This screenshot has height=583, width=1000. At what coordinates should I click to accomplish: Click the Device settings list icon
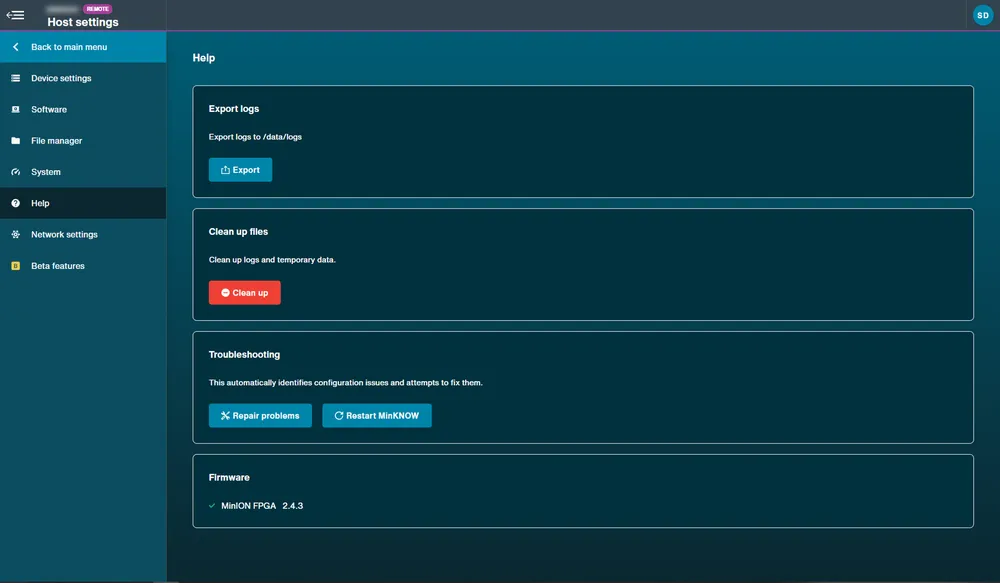(16, 78)
